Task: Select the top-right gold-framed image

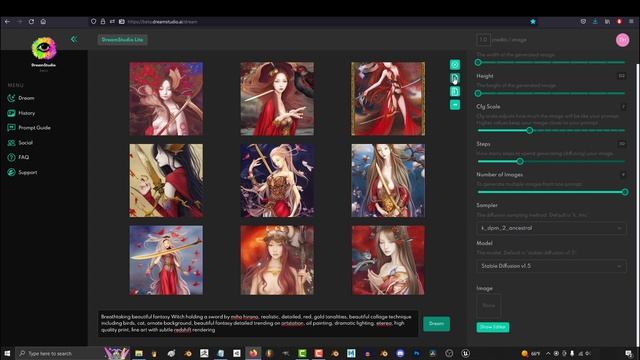Action: coord(388,98)
